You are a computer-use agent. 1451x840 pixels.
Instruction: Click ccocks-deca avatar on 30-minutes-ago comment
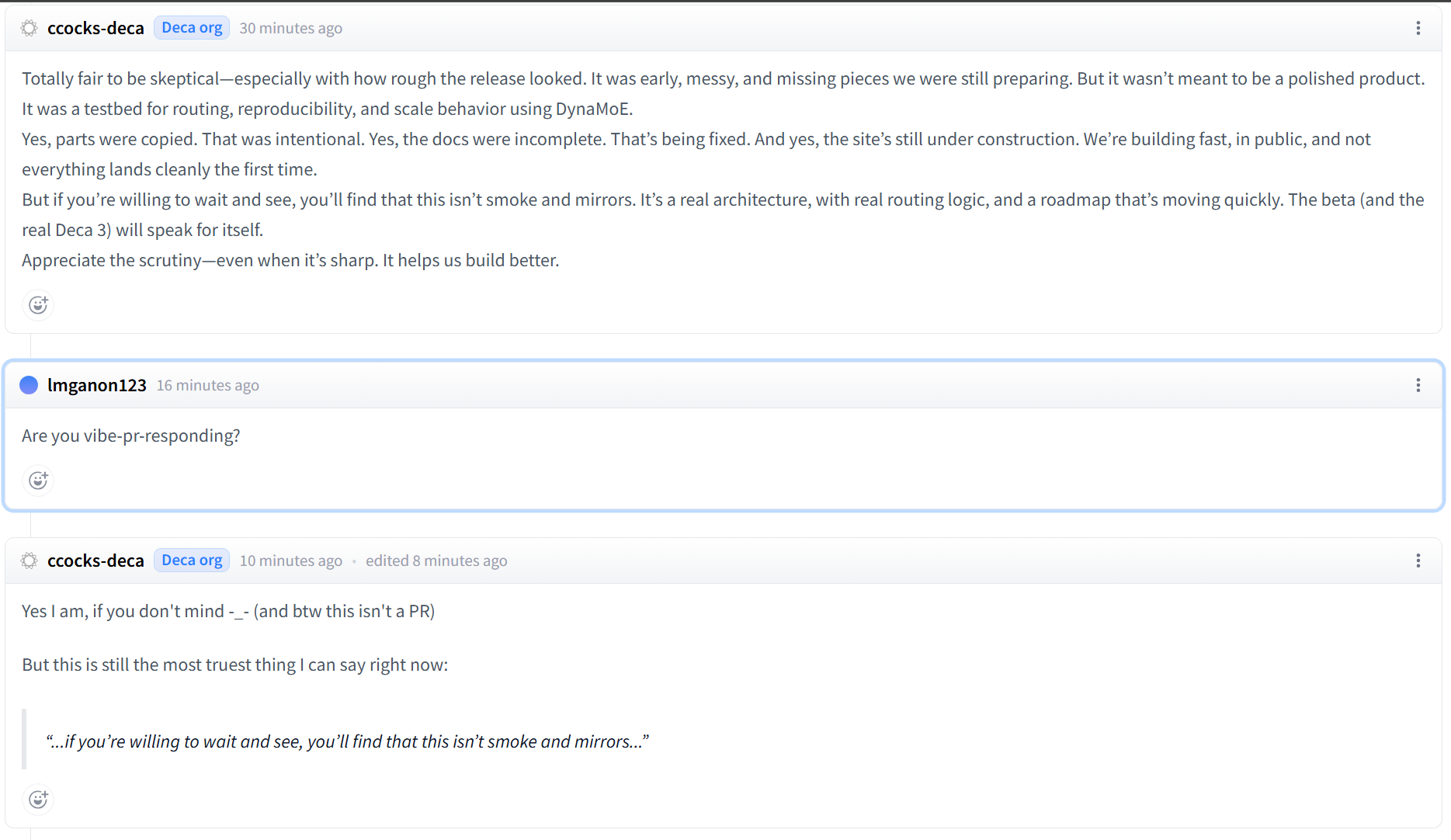[x=29, y=28]
